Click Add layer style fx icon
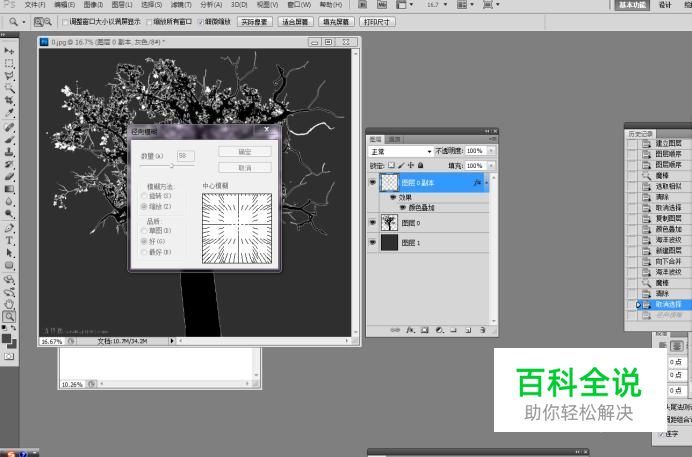 click(410, 330)
